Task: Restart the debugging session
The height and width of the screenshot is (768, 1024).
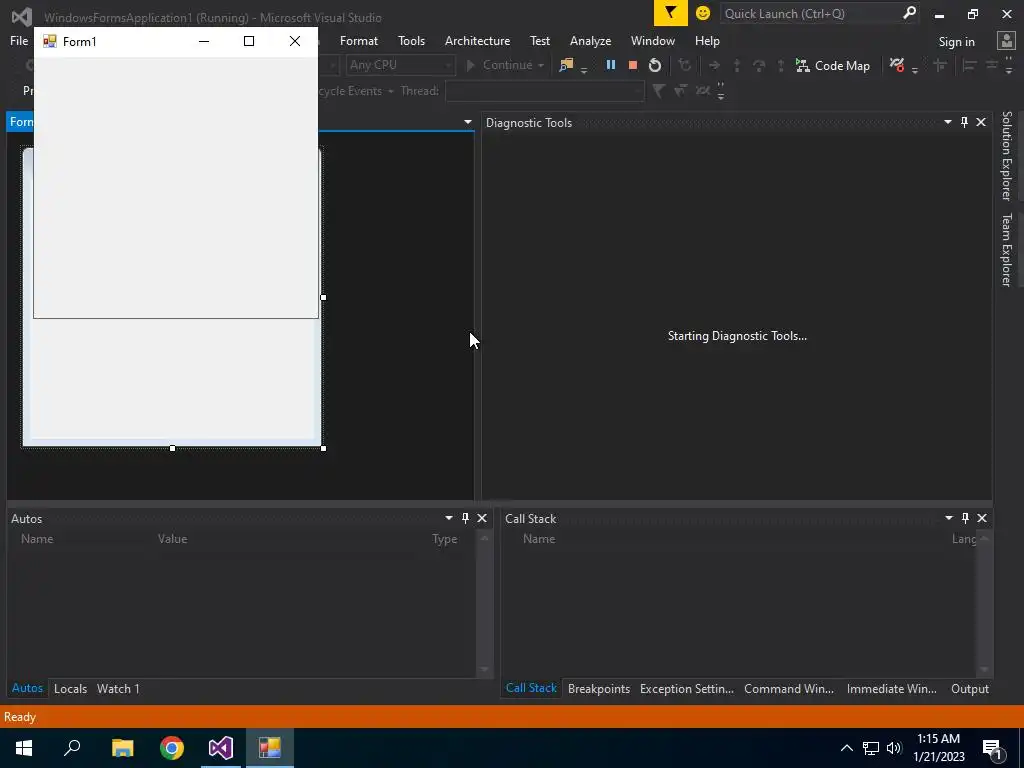Action: pos(654,65)
